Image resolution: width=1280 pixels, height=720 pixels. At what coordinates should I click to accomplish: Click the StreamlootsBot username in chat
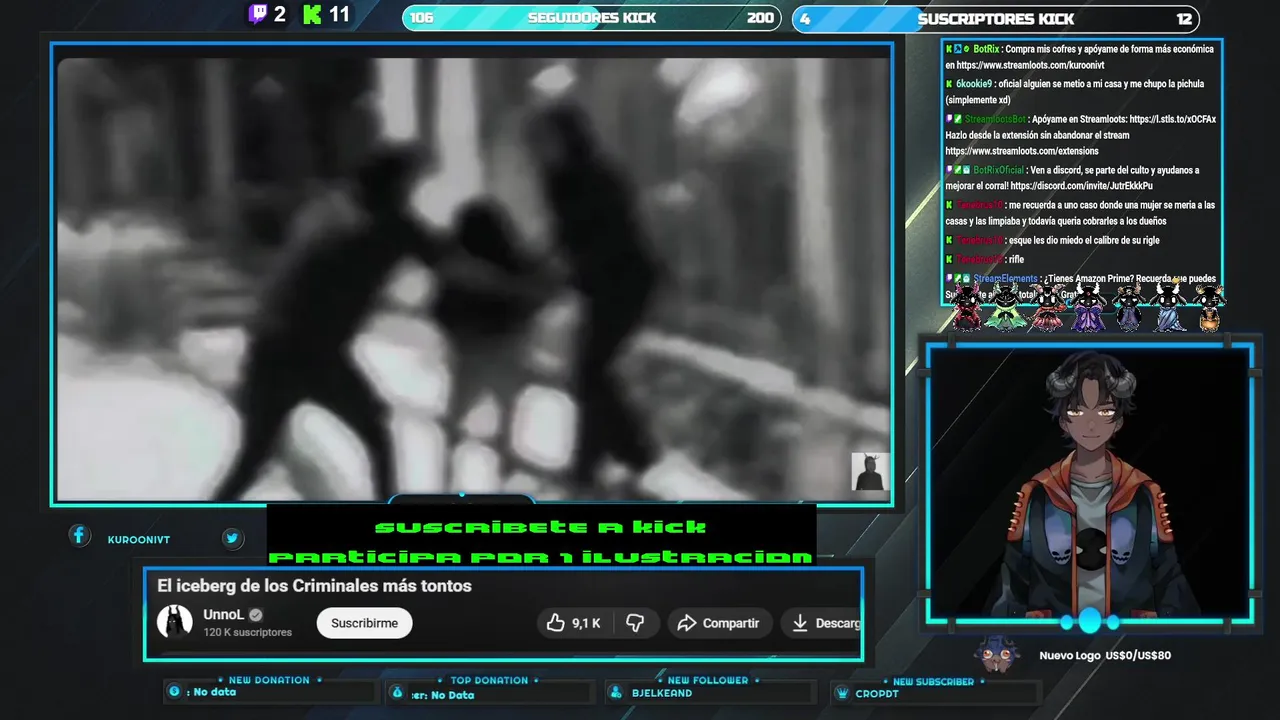click(x=995, y=119)
